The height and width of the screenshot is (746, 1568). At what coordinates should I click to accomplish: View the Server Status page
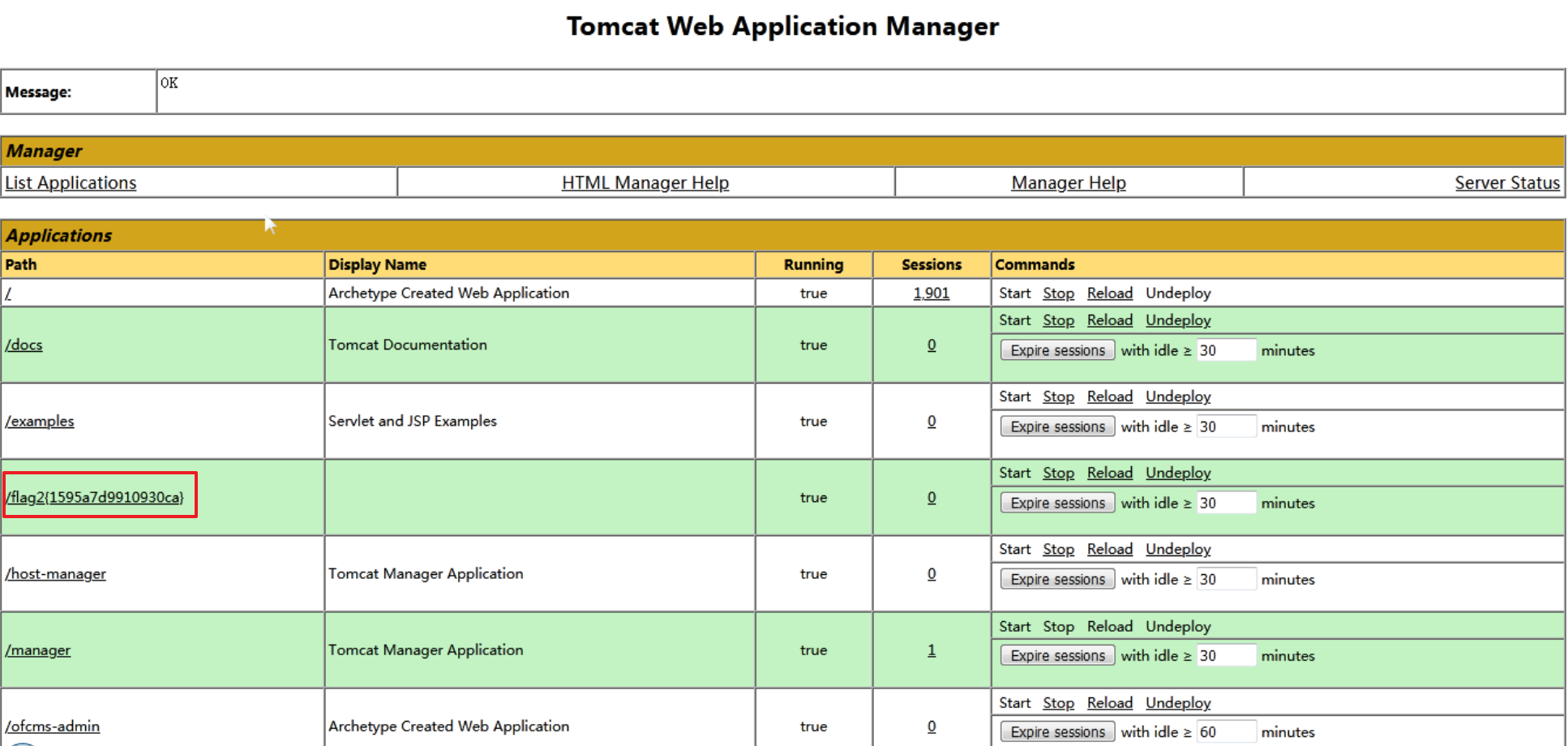[x=1507, y=182]
